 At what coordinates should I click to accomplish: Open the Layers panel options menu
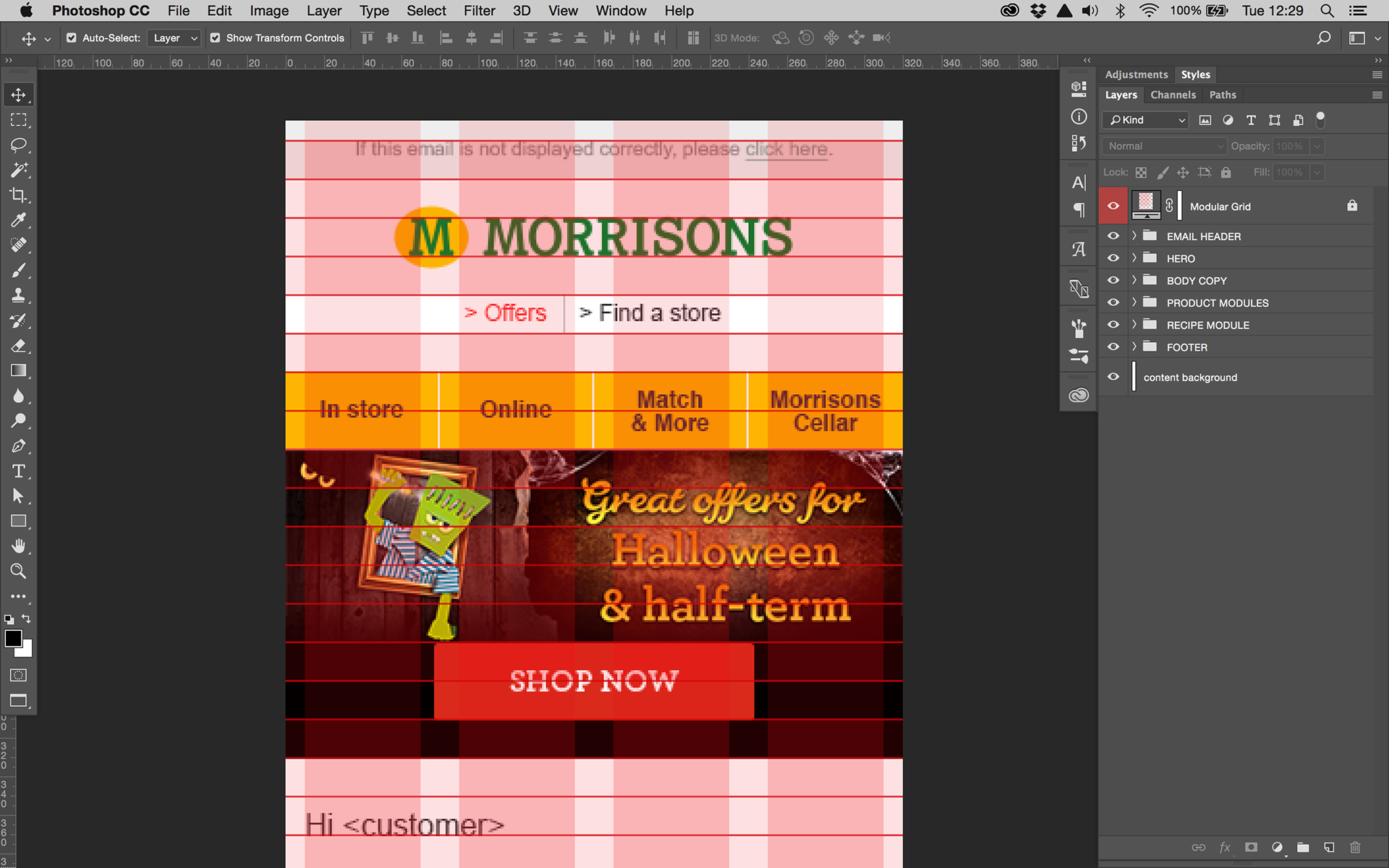click(1377, 95)
